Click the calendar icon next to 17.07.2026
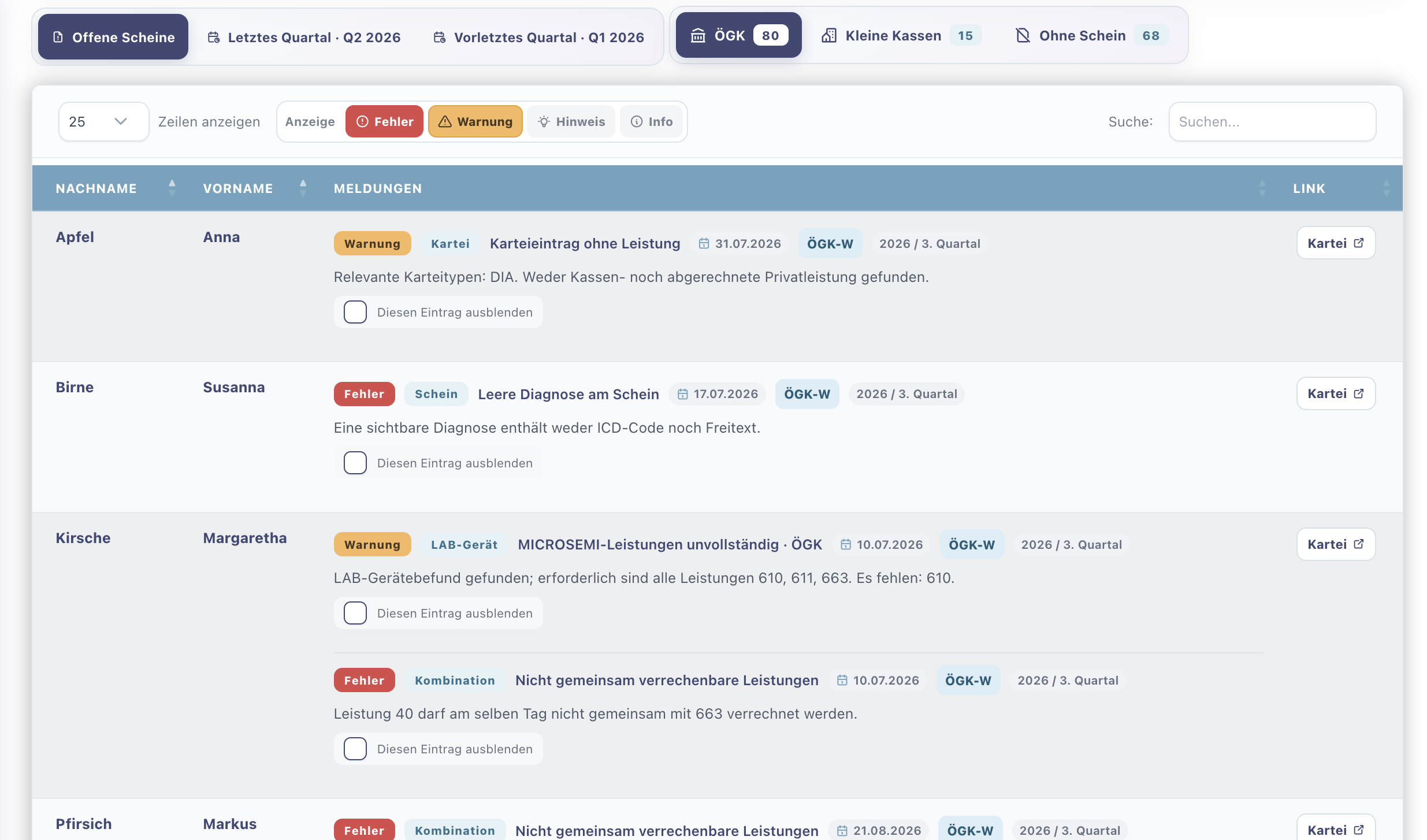The height and width of the screenshot is (840, 1427). click(682, 394)
